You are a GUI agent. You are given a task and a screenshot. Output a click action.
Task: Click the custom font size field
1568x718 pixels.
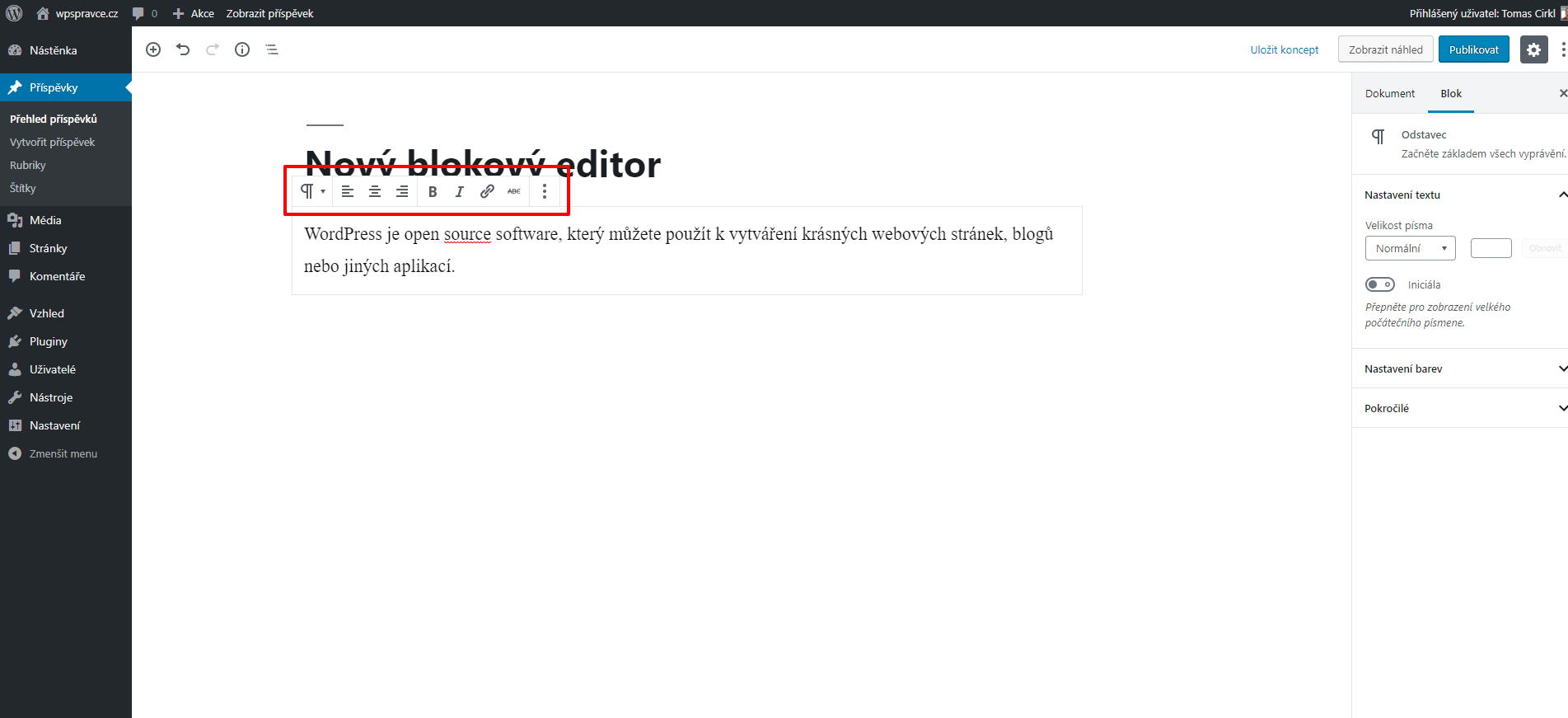[x=1491, y=248]
